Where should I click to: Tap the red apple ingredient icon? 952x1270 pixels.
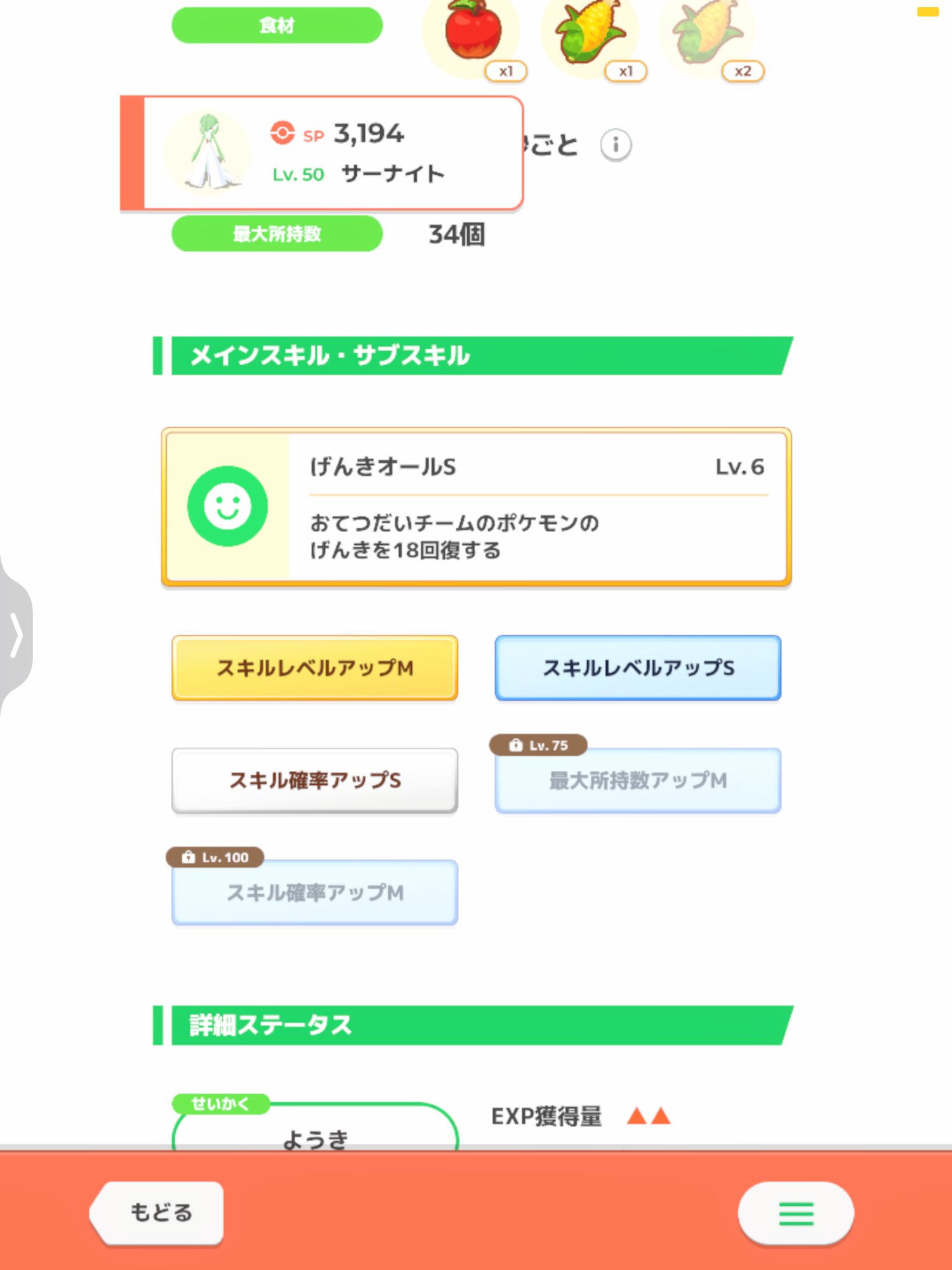point(472,32)
